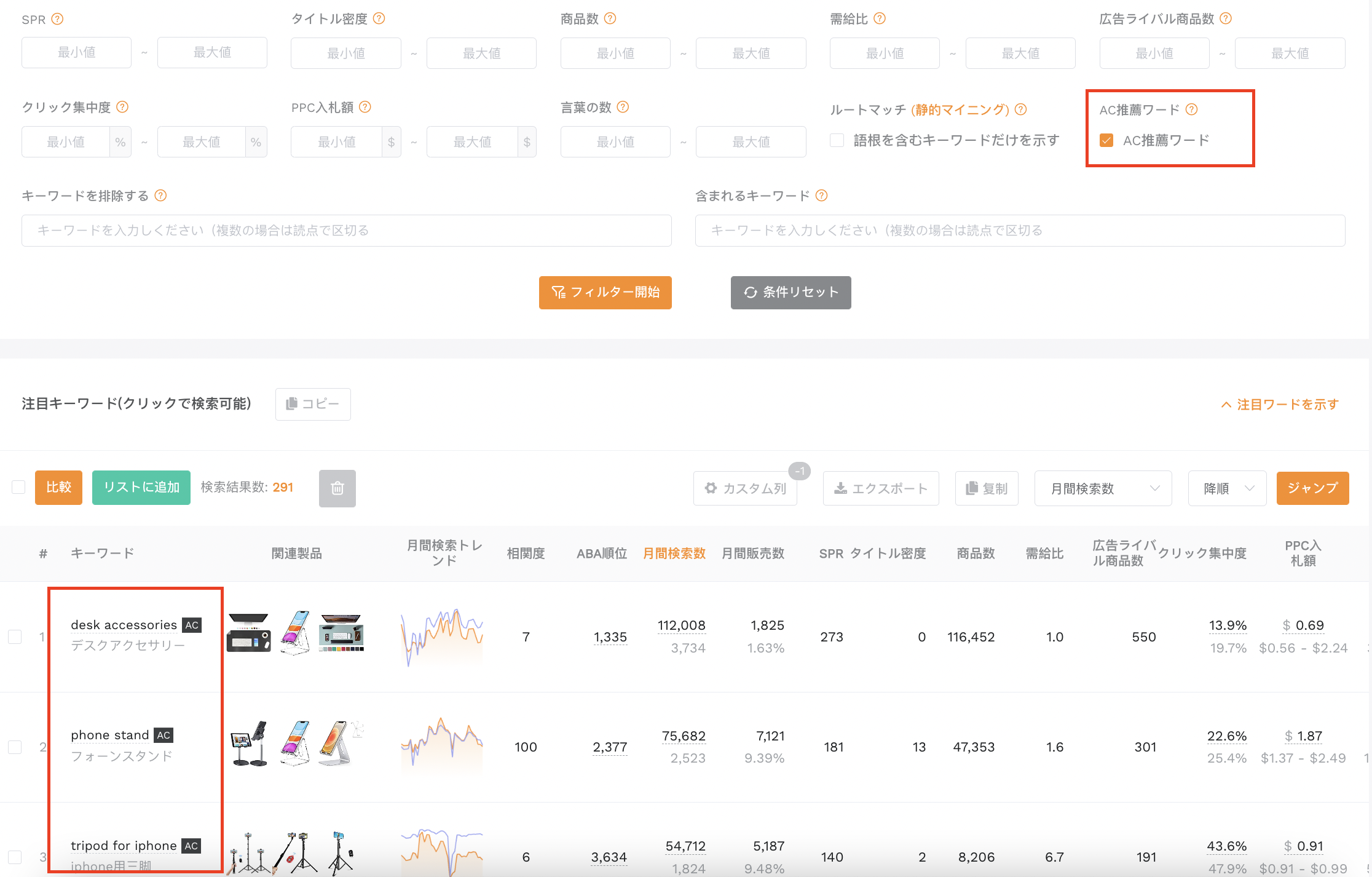1372x877 pixels.
Task: Open the 需給比 help icon
Action: pos(880,18)
